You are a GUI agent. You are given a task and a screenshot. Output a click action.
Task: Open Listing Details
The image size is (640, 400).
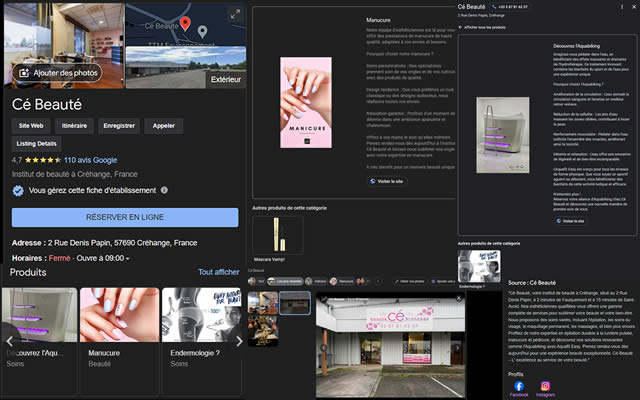36,144
